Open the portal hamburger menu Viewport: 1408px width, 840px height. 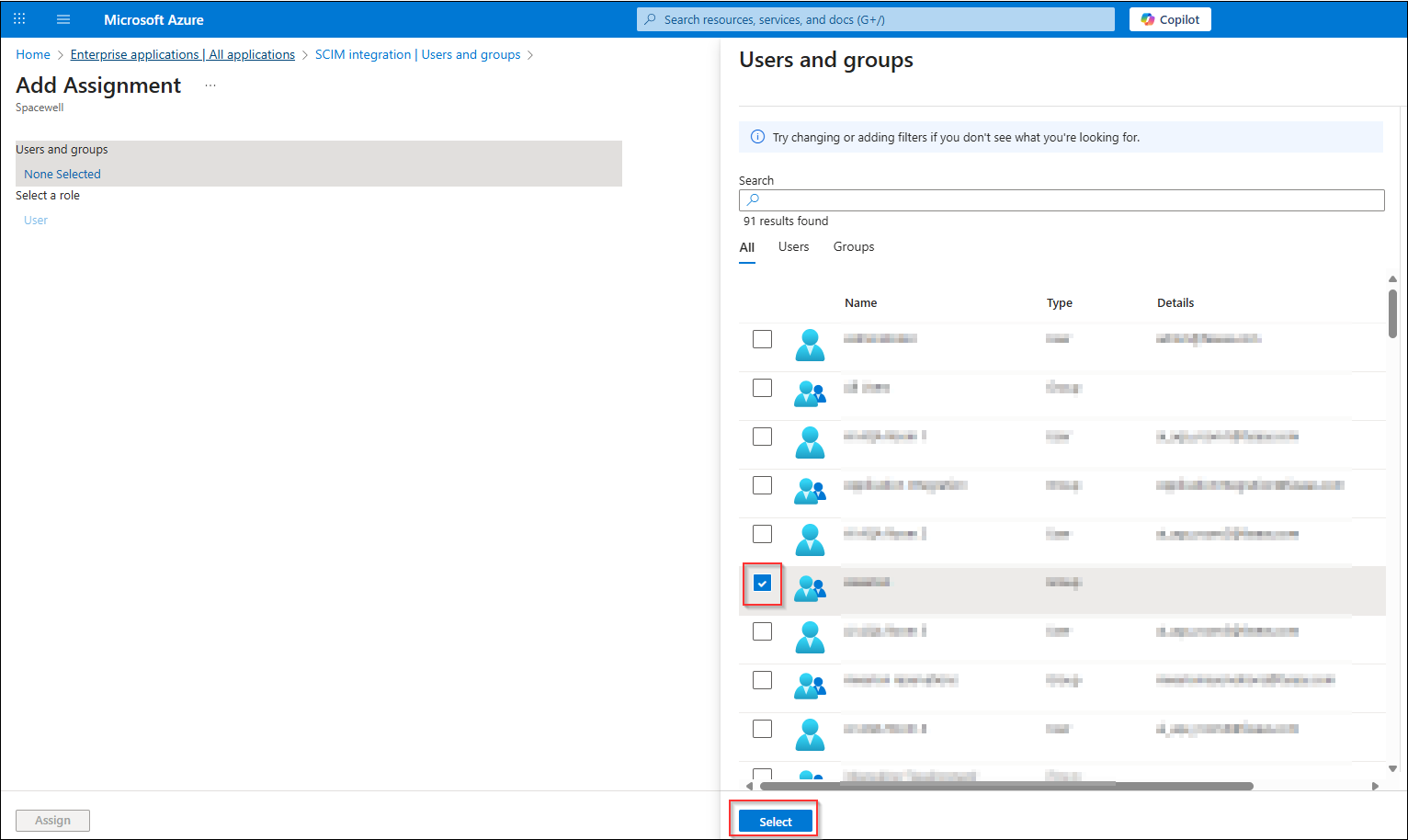coord(63,19)
